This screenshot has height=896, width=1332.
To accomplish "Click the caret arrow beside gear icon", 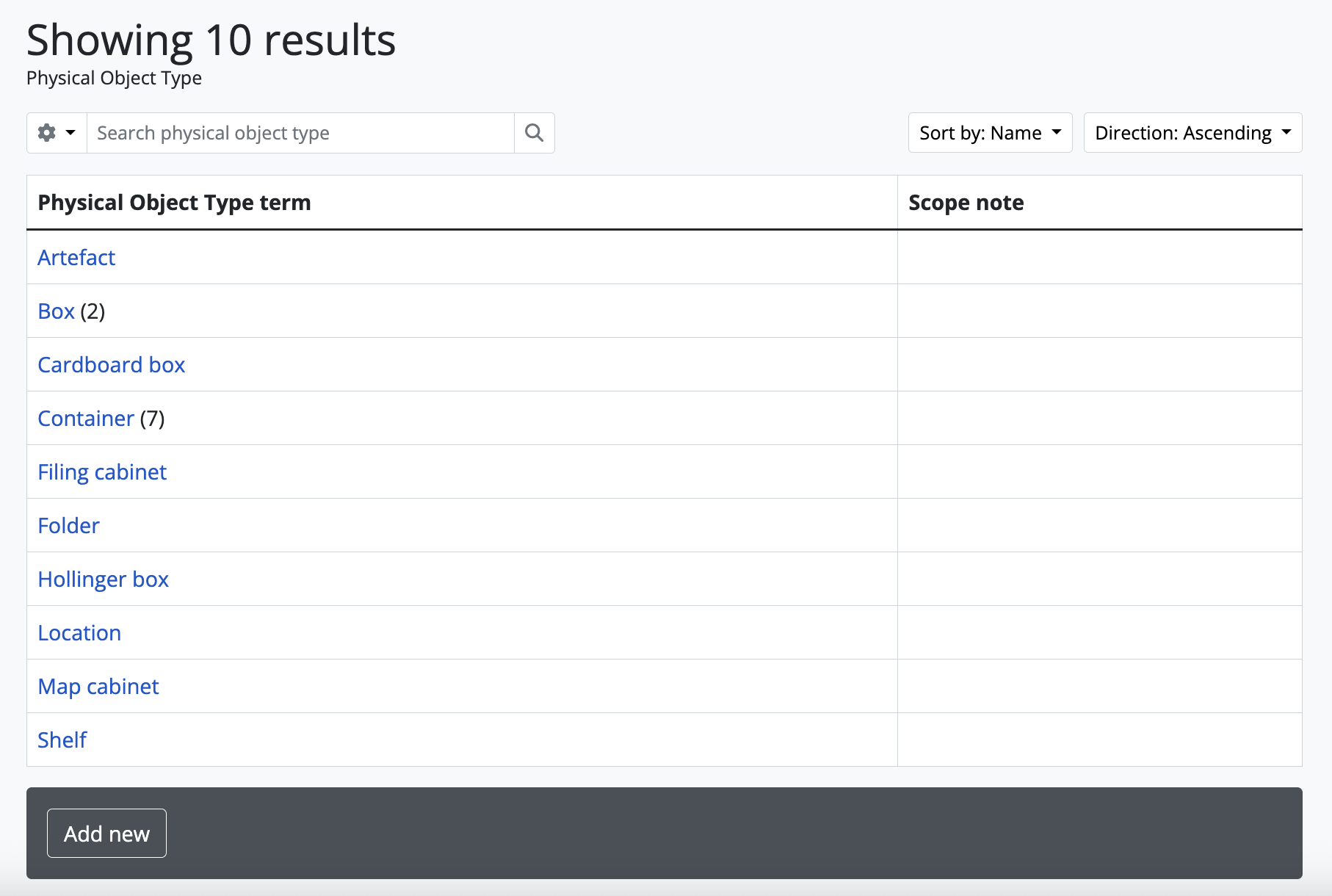I will (70, 133).
